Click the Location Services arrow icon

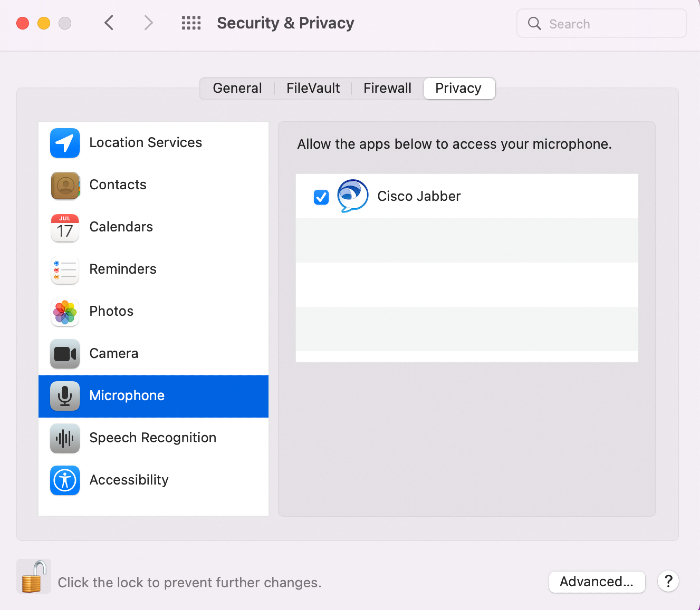[65, 143]
